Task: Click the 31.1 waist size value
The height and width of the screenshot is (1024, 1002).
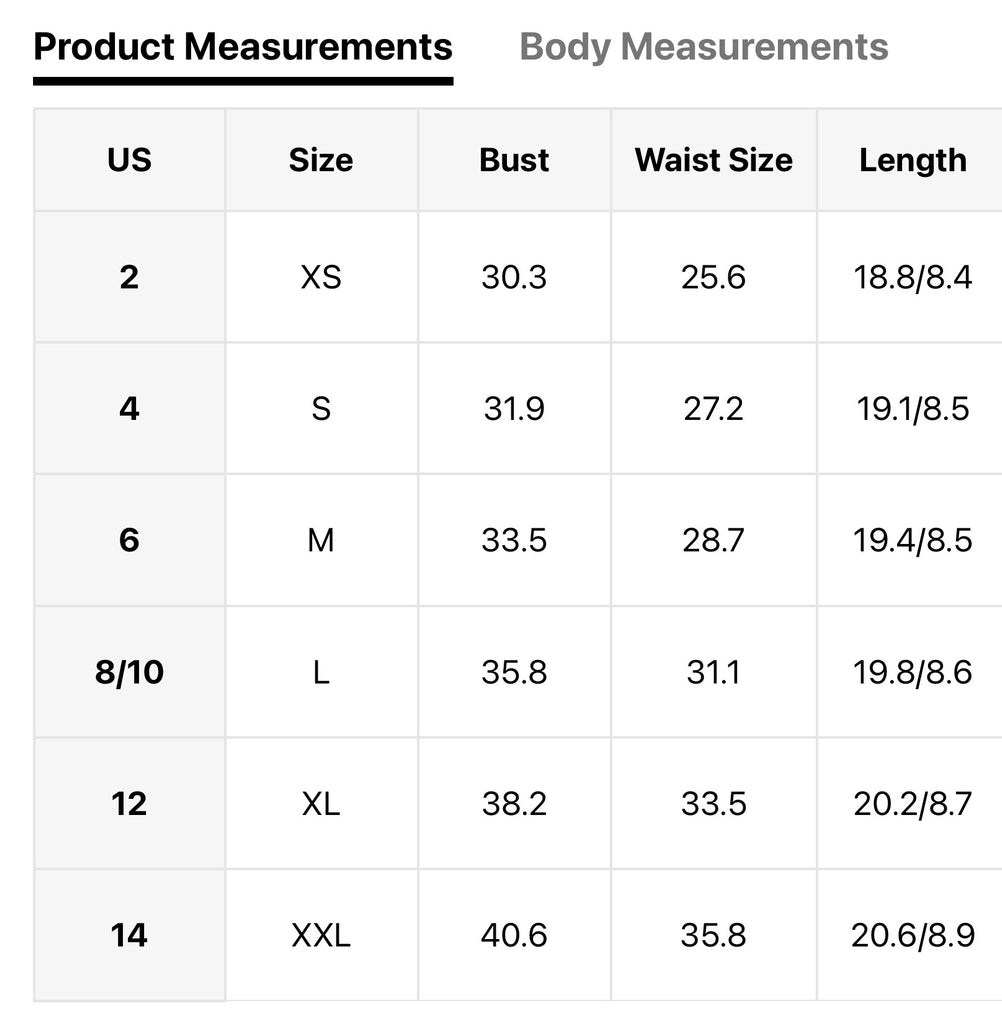Action: pos(713,672)
